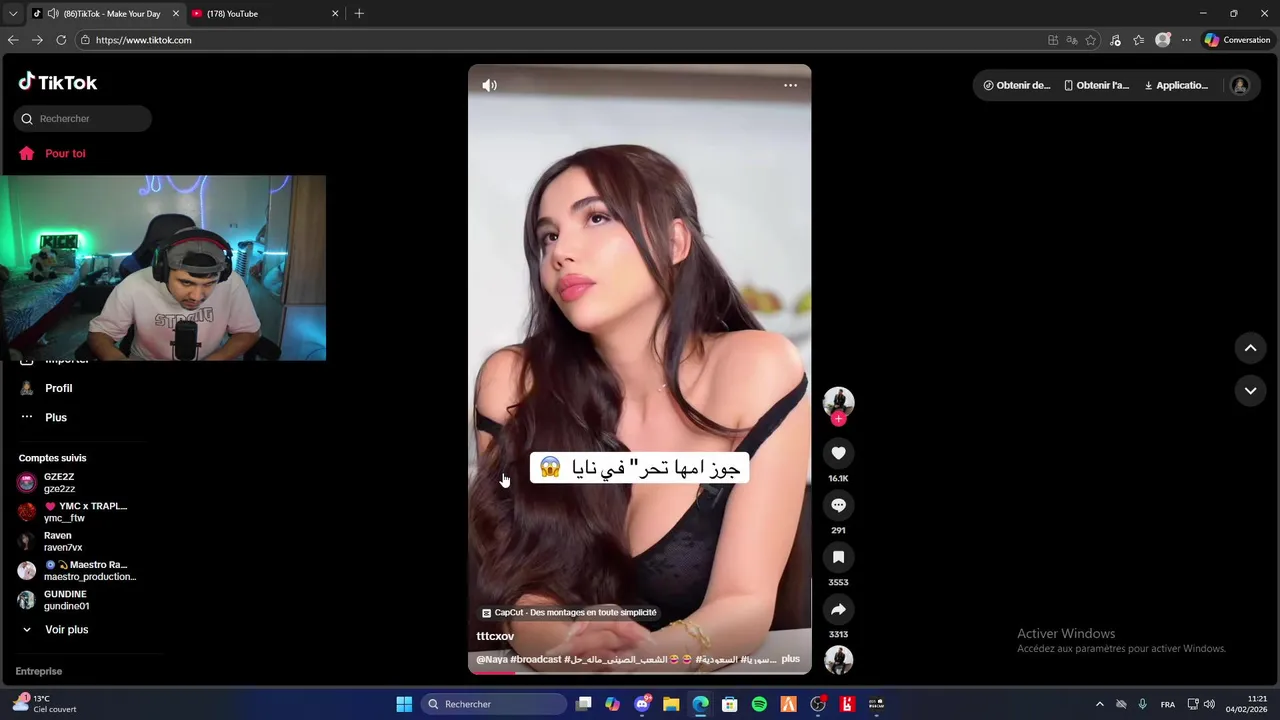Click the #broadcast hashtag
1280x720 pixels.
click(535, 660)
